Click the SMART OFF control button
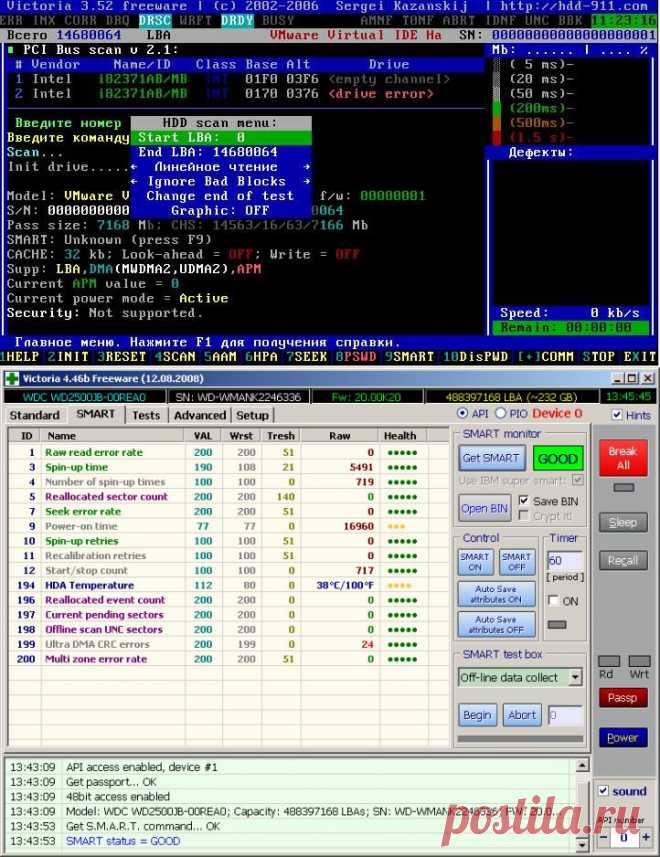Screen dimensions: 660x857 (x=517, y=562)
